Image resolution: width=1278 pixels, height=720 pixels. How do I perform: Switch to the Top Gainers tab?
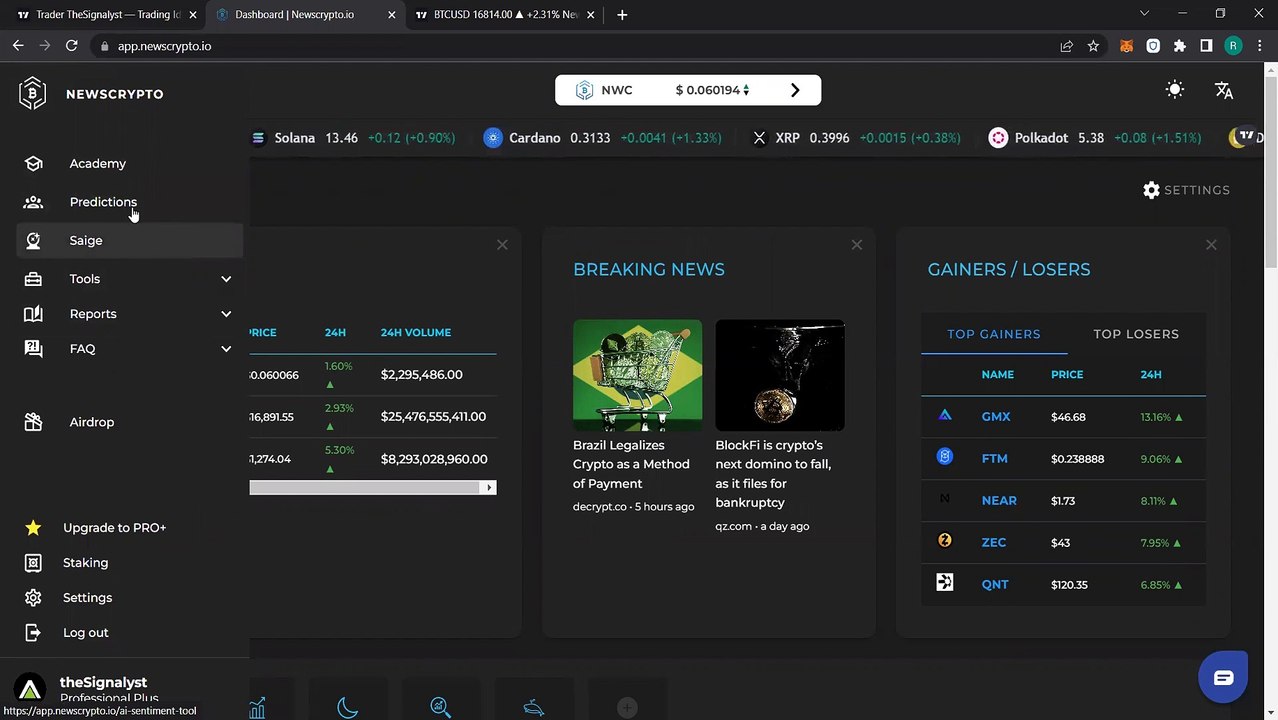pyautogui.click(x=994, y=334)
